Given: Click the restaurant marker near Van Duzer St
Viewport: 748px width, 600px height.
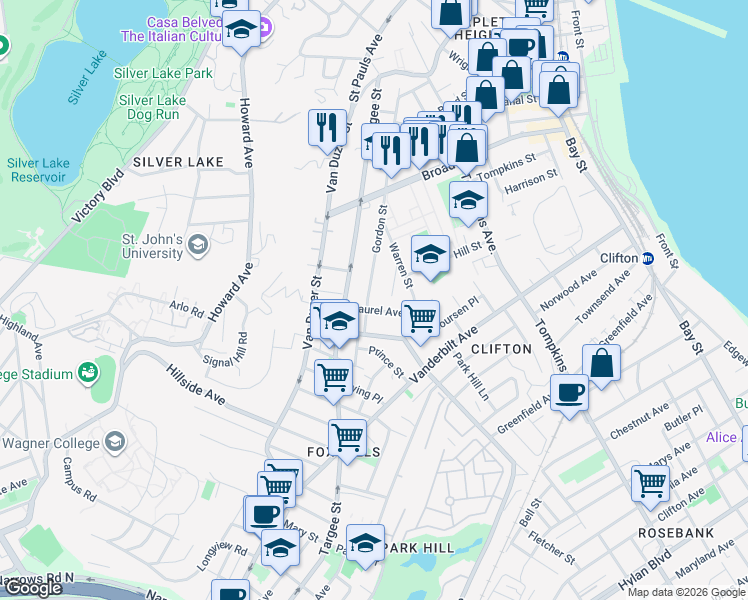Looking at the screenshot, I should [x=327, y=128].
